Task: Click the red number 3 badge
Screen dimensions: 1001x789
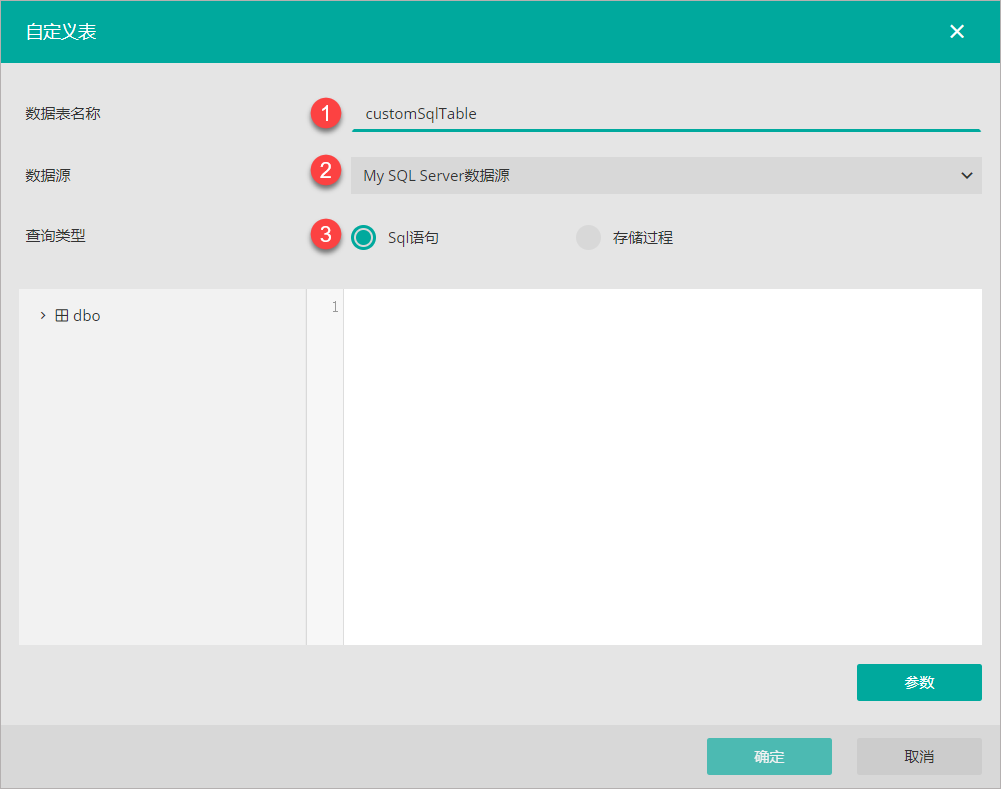Action: [x=325, y=236]
